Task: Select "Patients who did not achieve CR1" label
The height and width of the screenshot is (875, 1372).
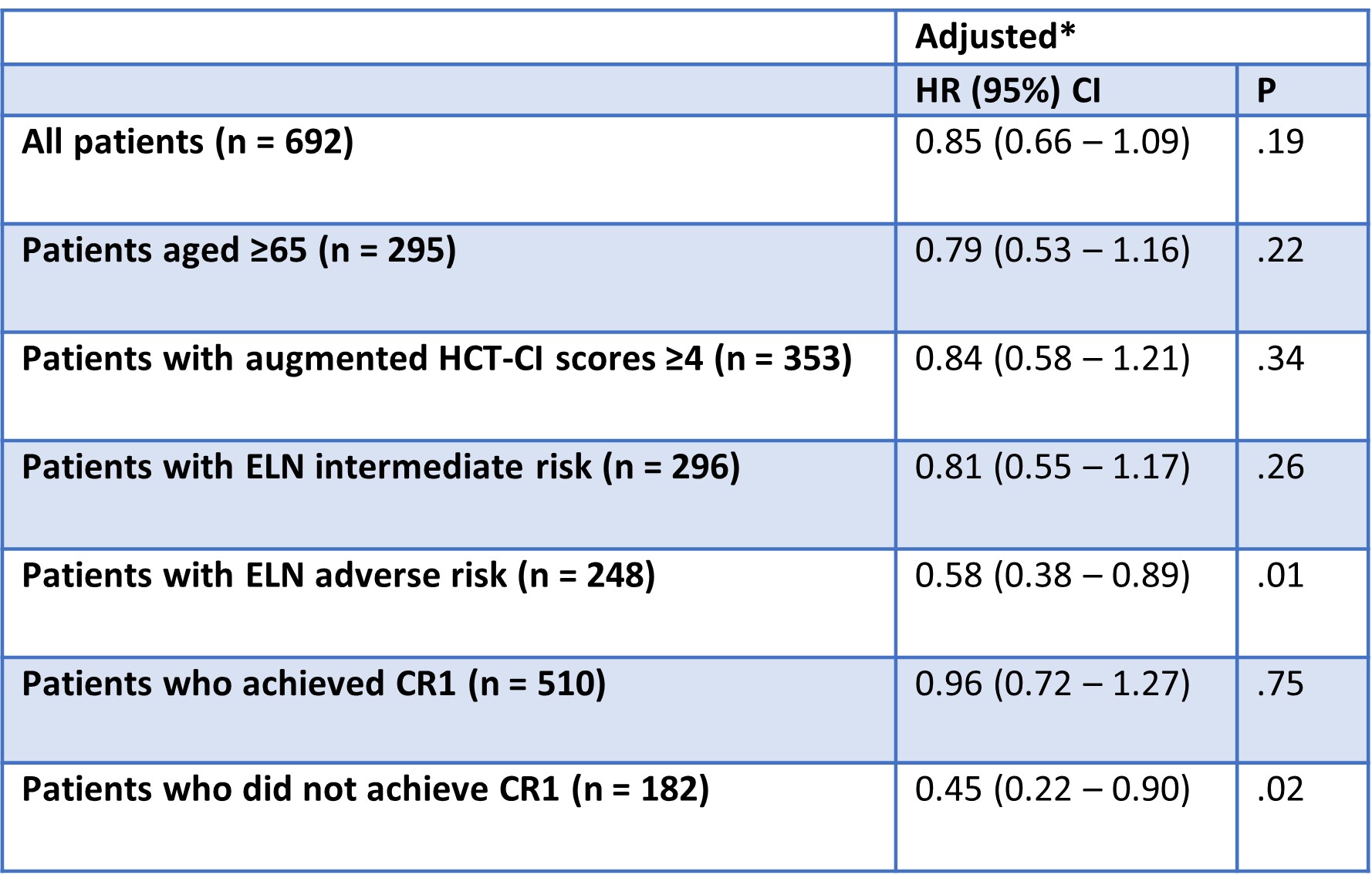Action: [x=365, y=789]
